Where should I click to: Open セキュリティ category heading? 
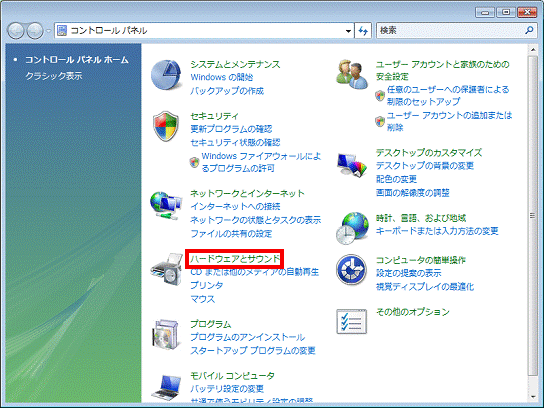click(214, 116)
